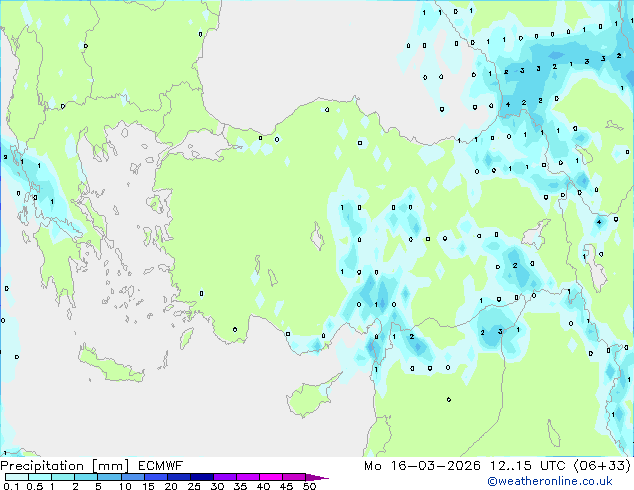Select the 10–15 mm legend color swatch
The height and width of the screenshot is (490, 634).
coord(132,477)
